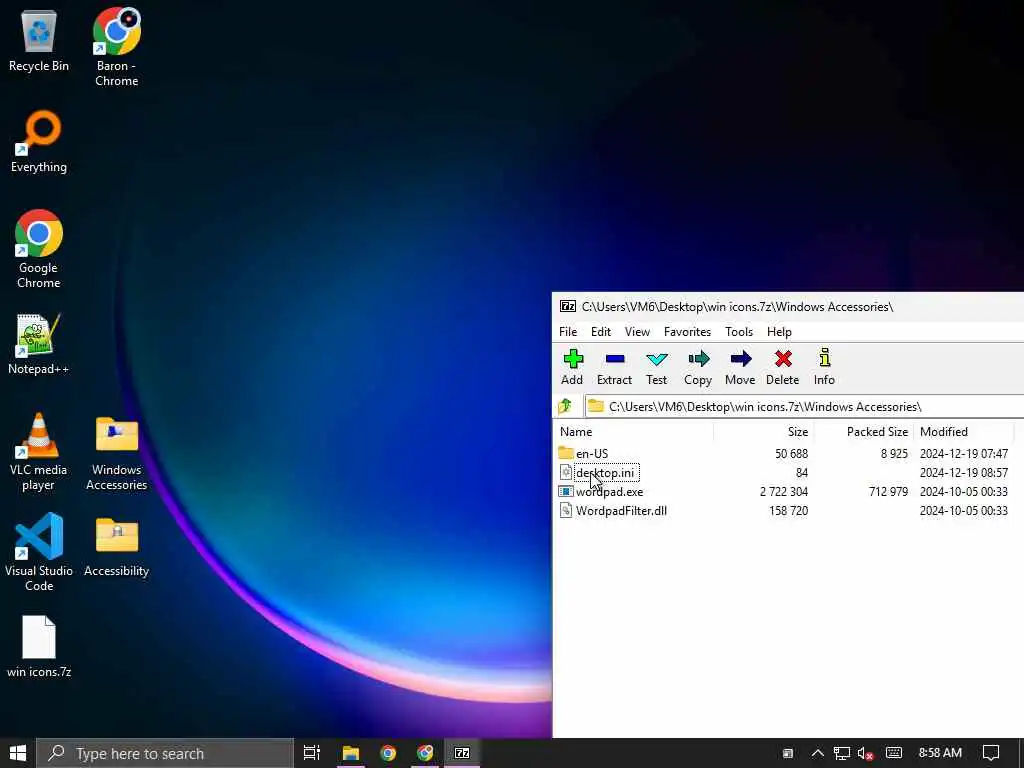The width and height of the screenshot is (1024, 768).
Task: Open the Help menu
Action: click(x=779, y=332)
